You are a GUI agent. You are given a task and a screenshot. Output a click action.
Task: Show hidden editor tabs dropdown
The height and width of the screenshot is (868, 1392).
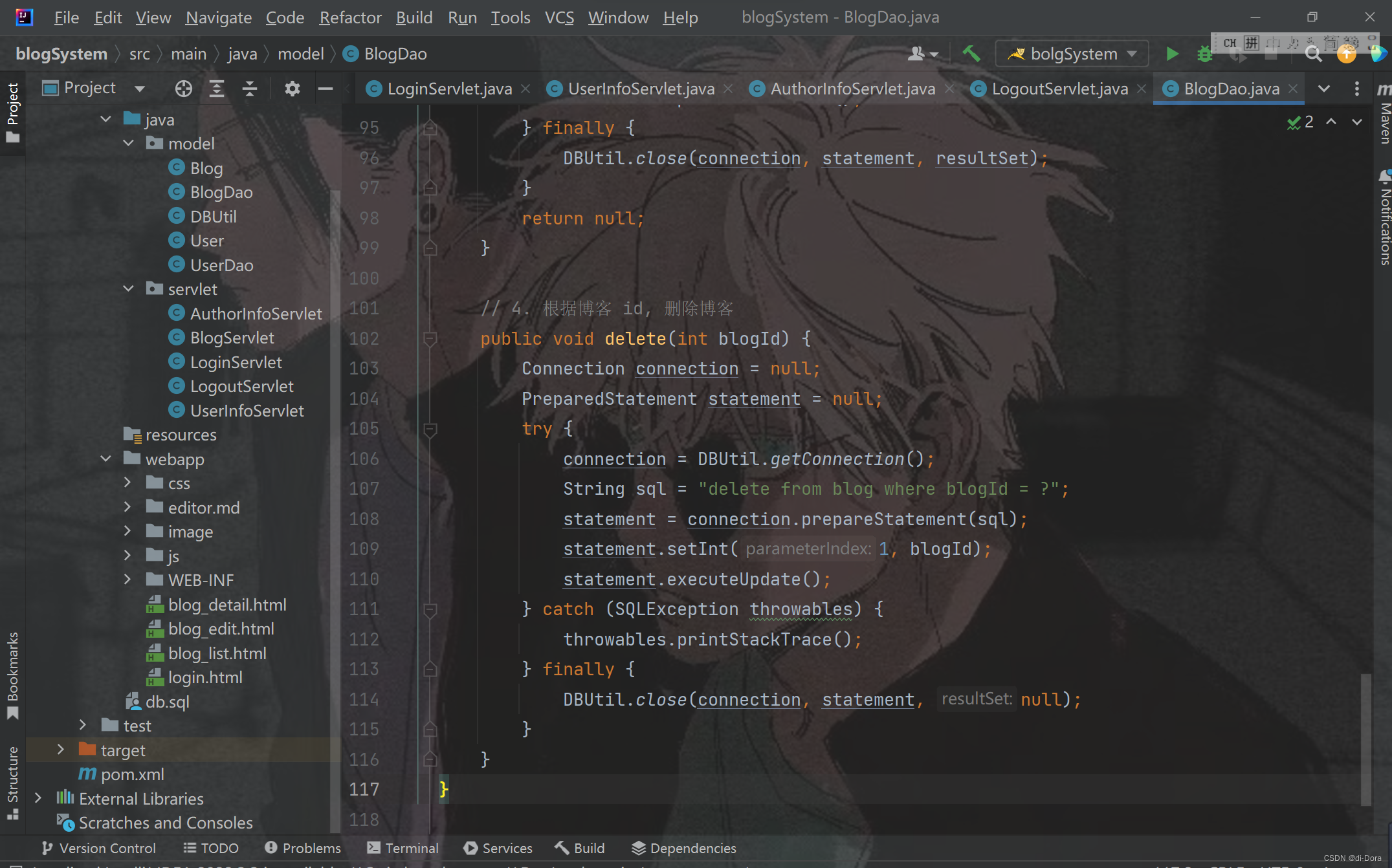click(1324, 89)
